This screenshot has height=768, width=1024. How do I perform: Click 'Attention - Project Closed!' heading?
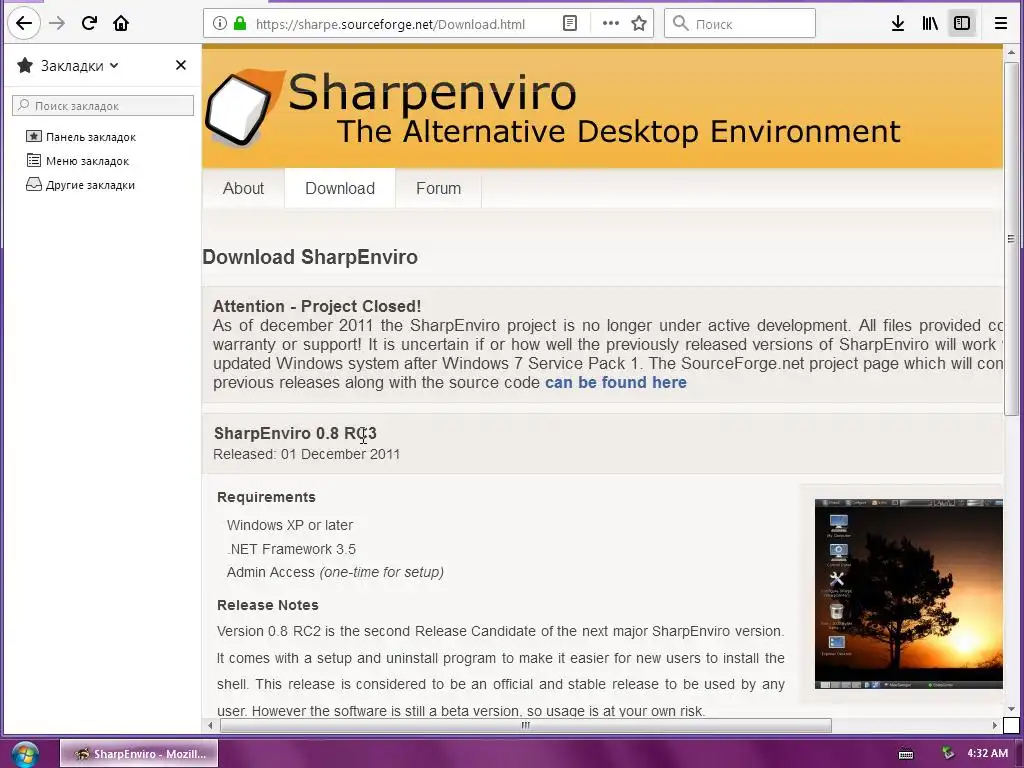[317, 306]
